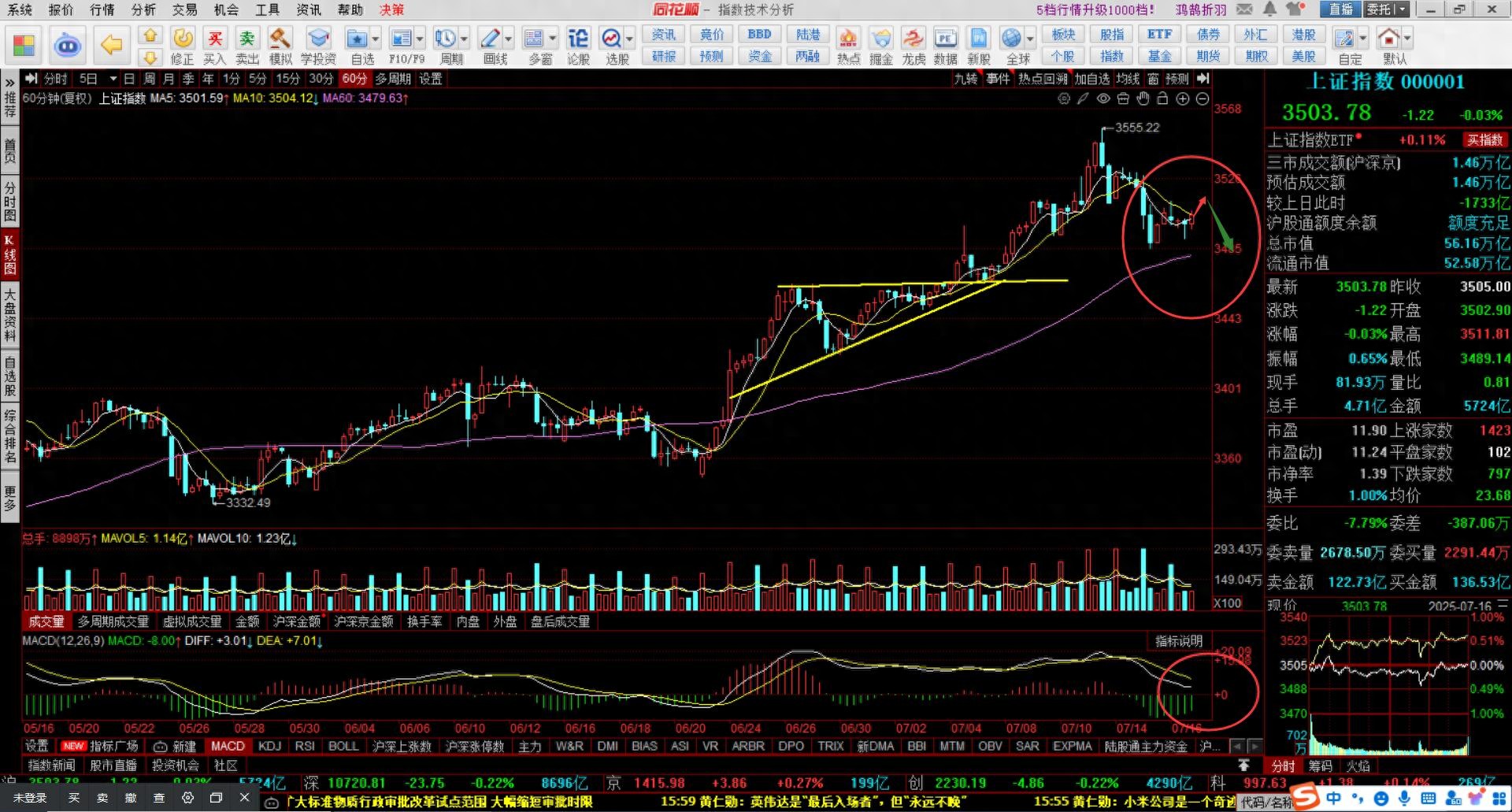Click the zoom-out minus circle icon

tap(1203, 98)
